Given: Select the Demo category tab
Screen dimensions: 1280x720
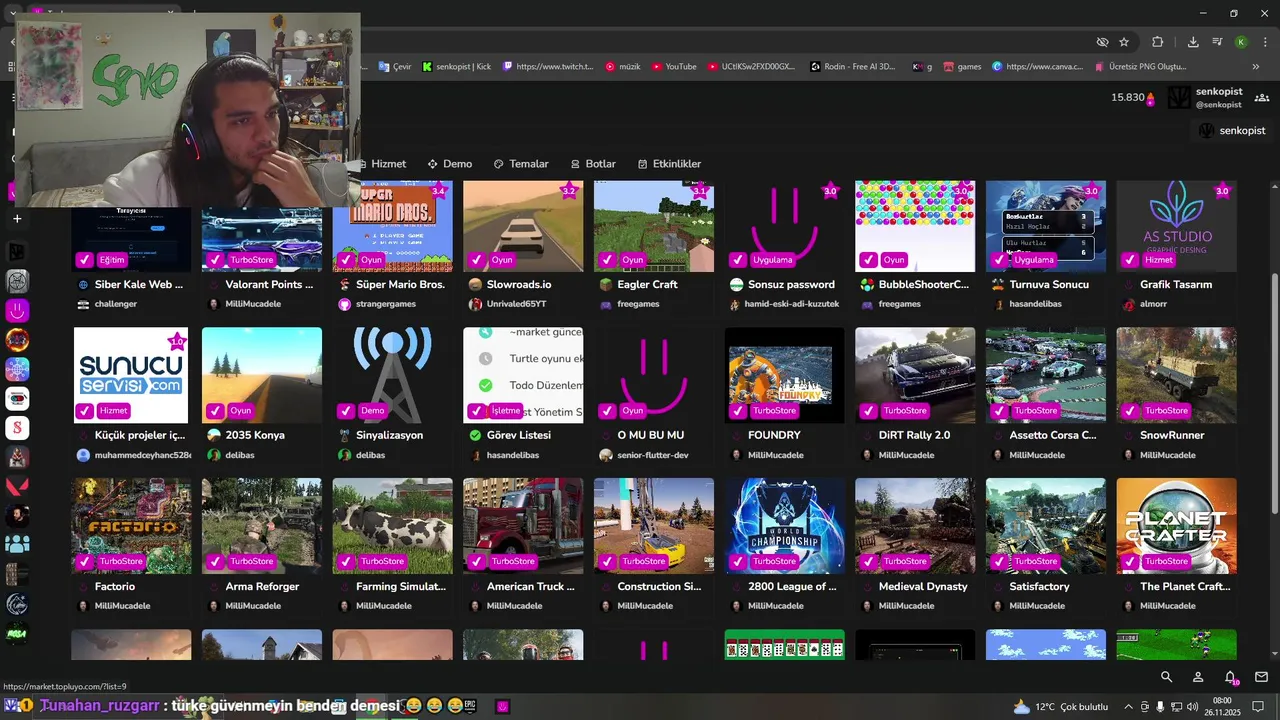Looking at the screenshot, I should 449,164.
